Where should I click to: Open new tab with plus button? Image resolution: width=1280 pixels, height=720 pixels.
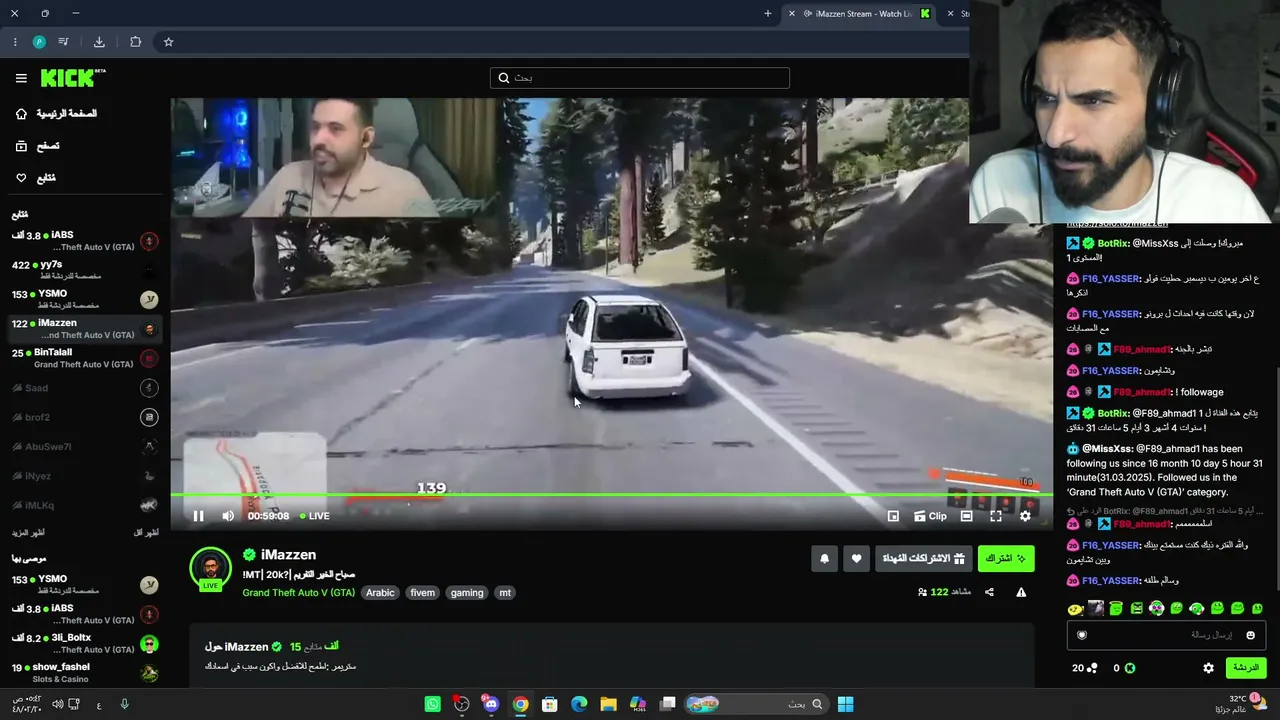point(768,14)
